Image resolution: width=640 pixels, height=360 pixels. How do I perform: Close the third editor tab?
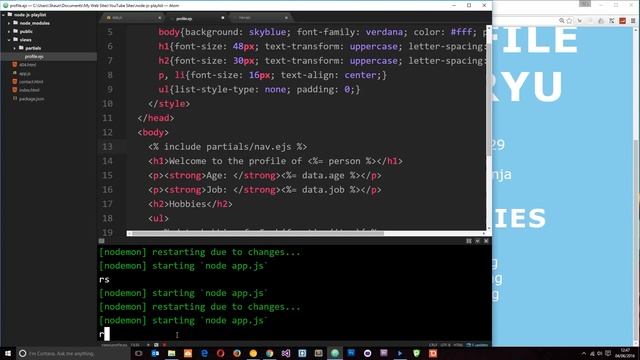(x=286, y=18)
